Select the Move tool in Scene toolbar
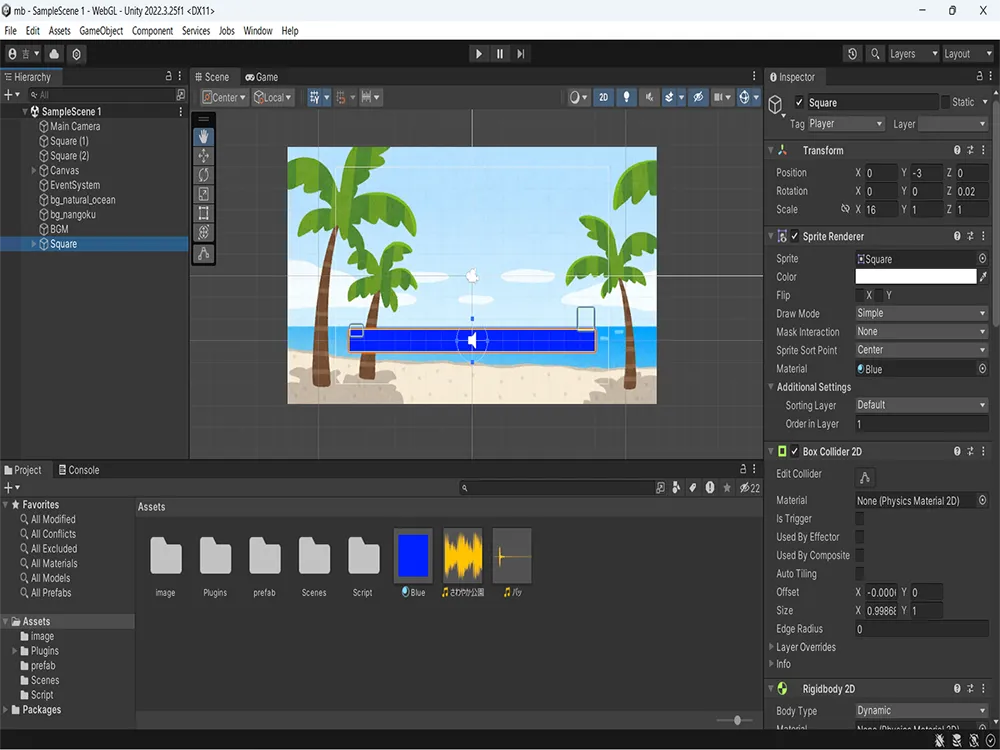 click(x=203, y=156)
